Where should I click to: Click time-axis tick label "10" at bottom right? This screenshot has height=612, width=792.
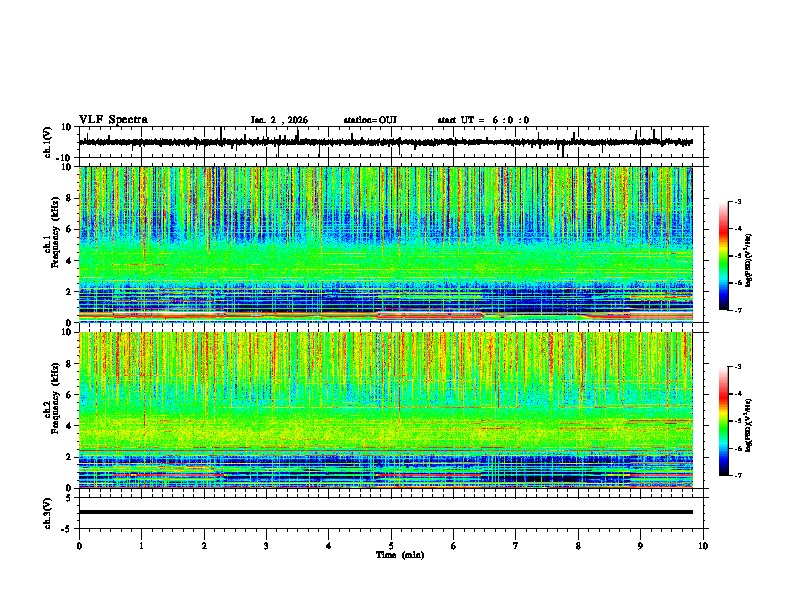[x=703, y=546]
